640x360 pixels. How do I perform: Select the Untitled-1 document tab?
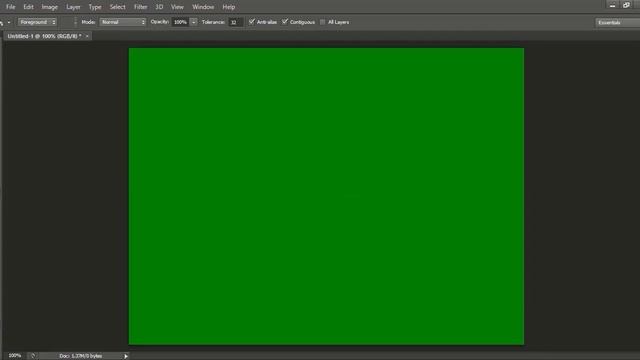44,36
